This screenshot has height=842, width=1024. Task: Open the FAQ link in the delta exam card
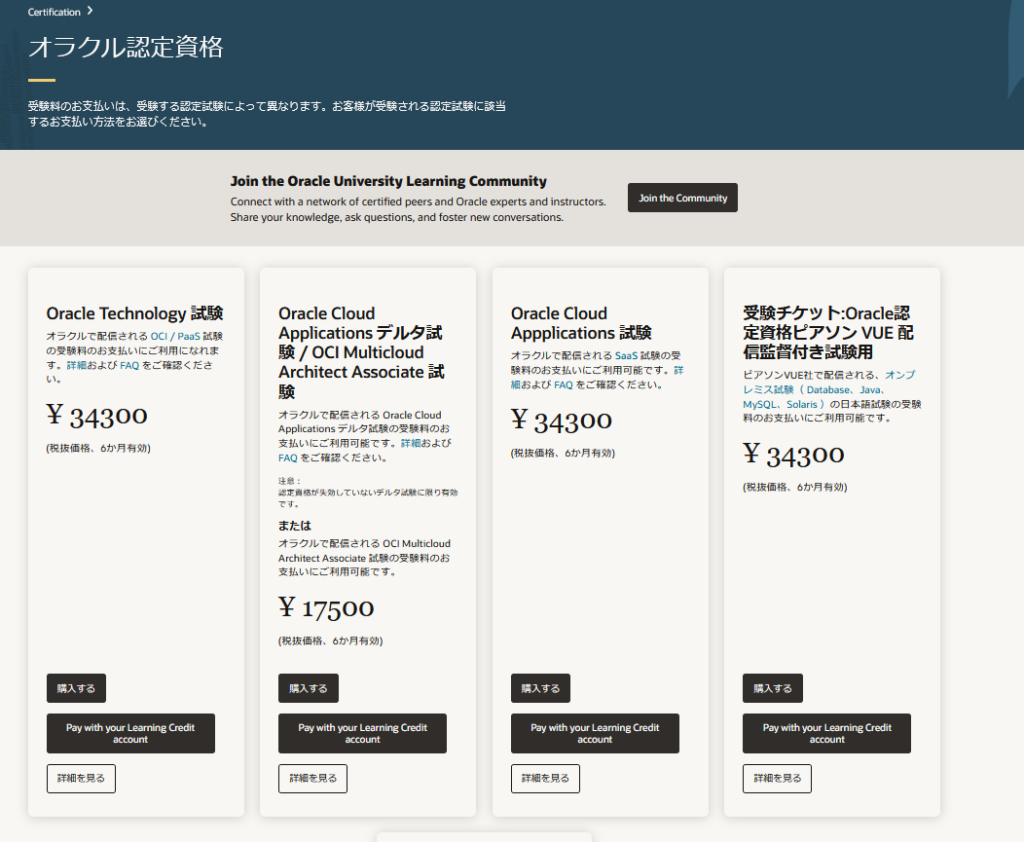pos(288,458)
